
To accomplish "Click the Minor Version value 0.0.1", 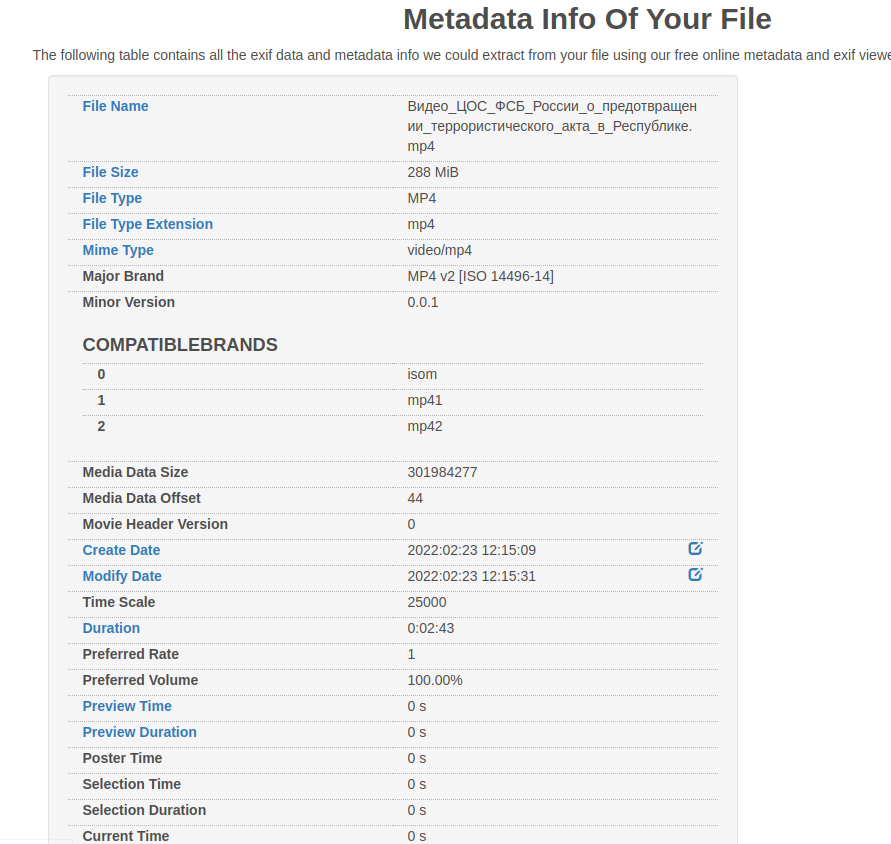I will [423, 302].
